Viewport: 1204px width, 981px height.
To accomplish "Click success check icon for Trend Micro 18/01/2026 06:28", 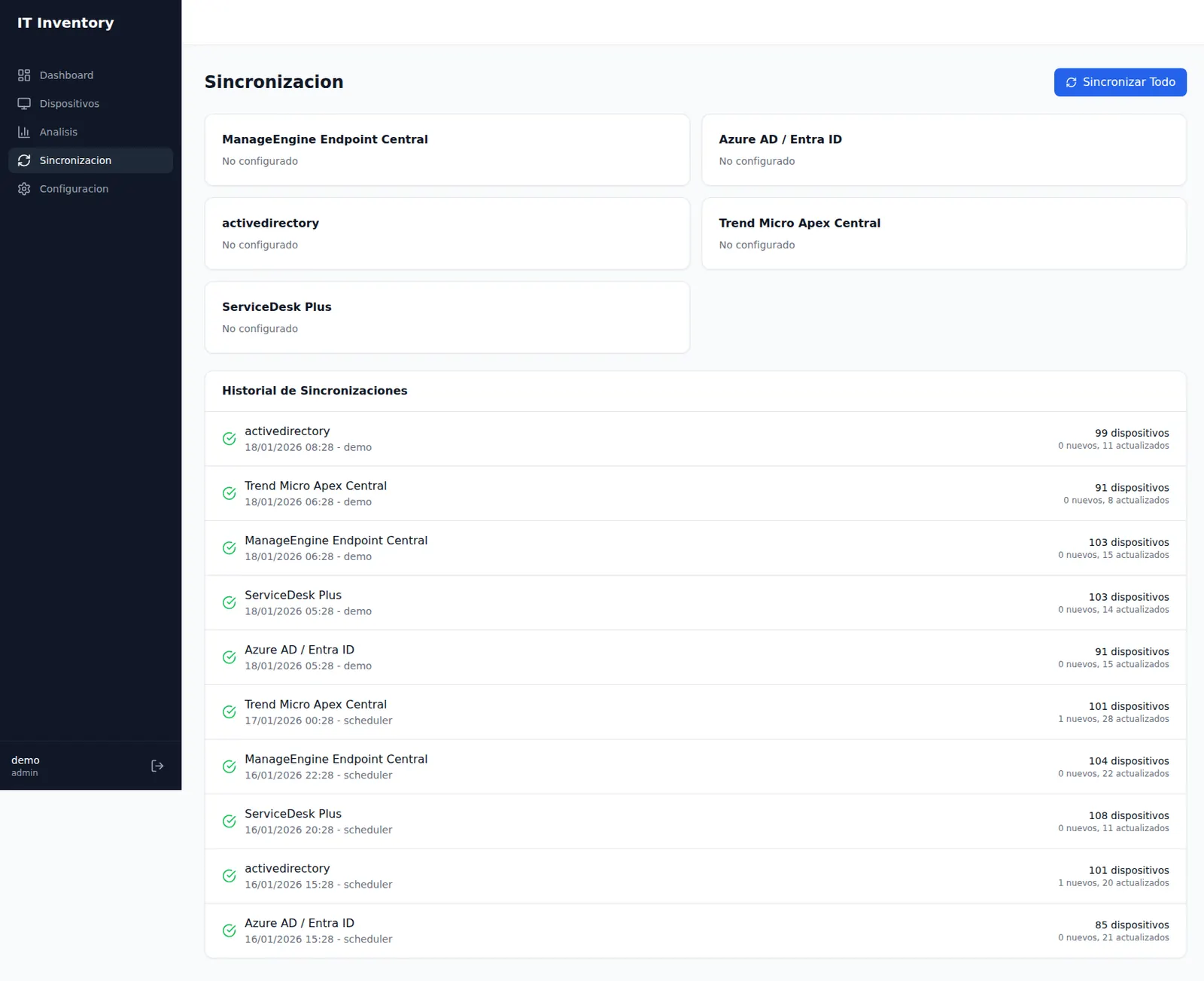I will pyautogui.click(x=230, y=493).
